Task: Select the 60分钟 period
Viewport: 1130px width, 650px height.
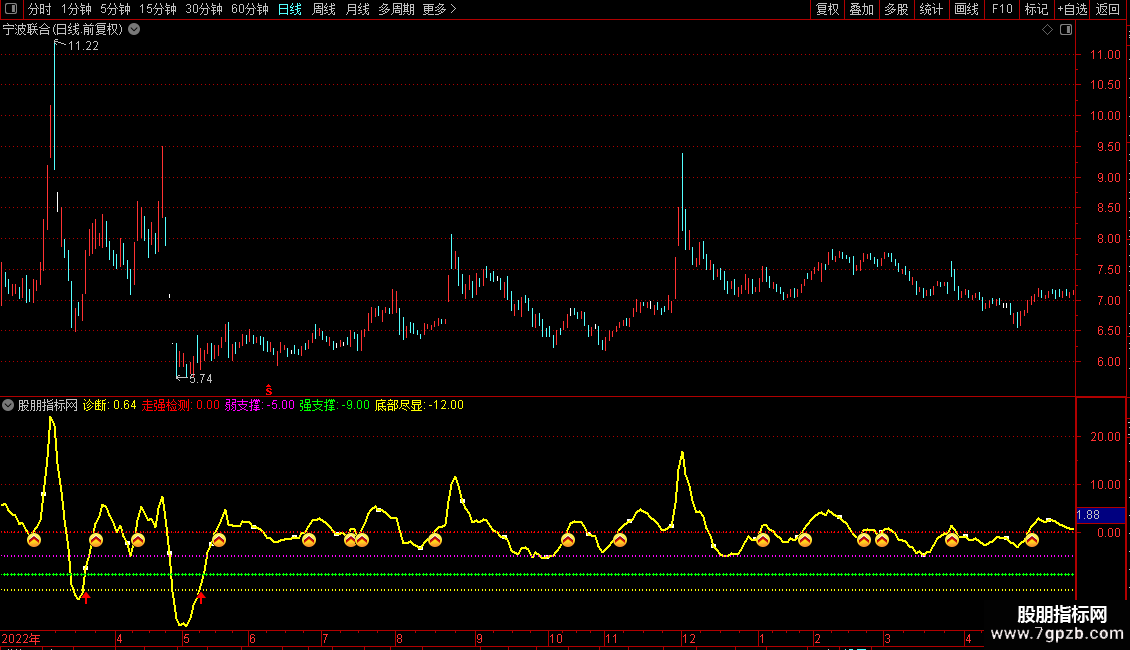Action: tap(250, 9)
